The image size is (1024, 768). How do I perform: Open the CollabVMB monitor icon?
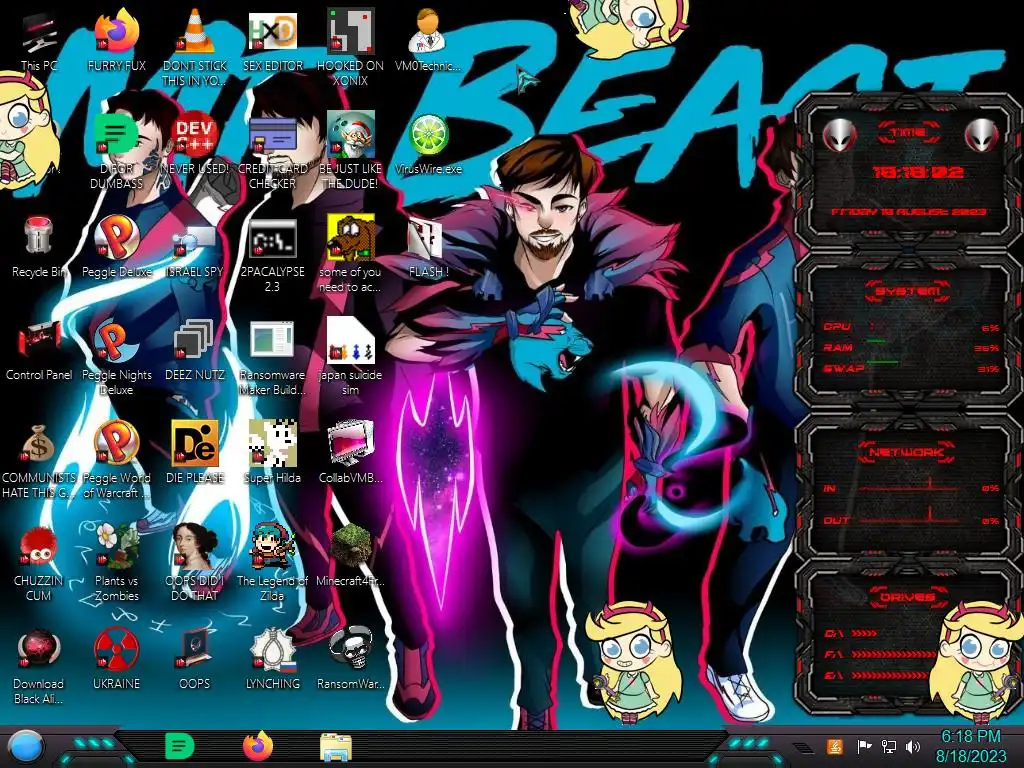(350, 443)
